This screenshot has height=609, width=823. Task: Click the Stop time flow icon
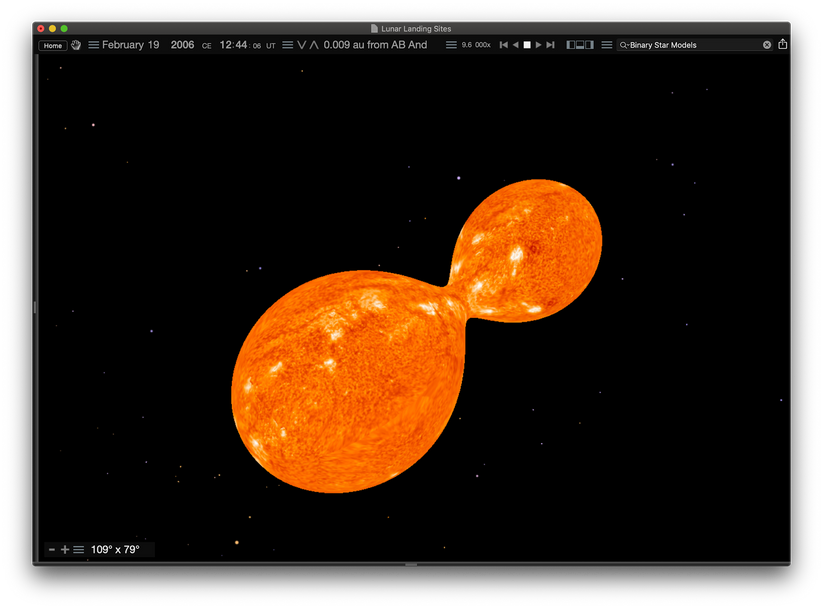(x=526, y=45)
